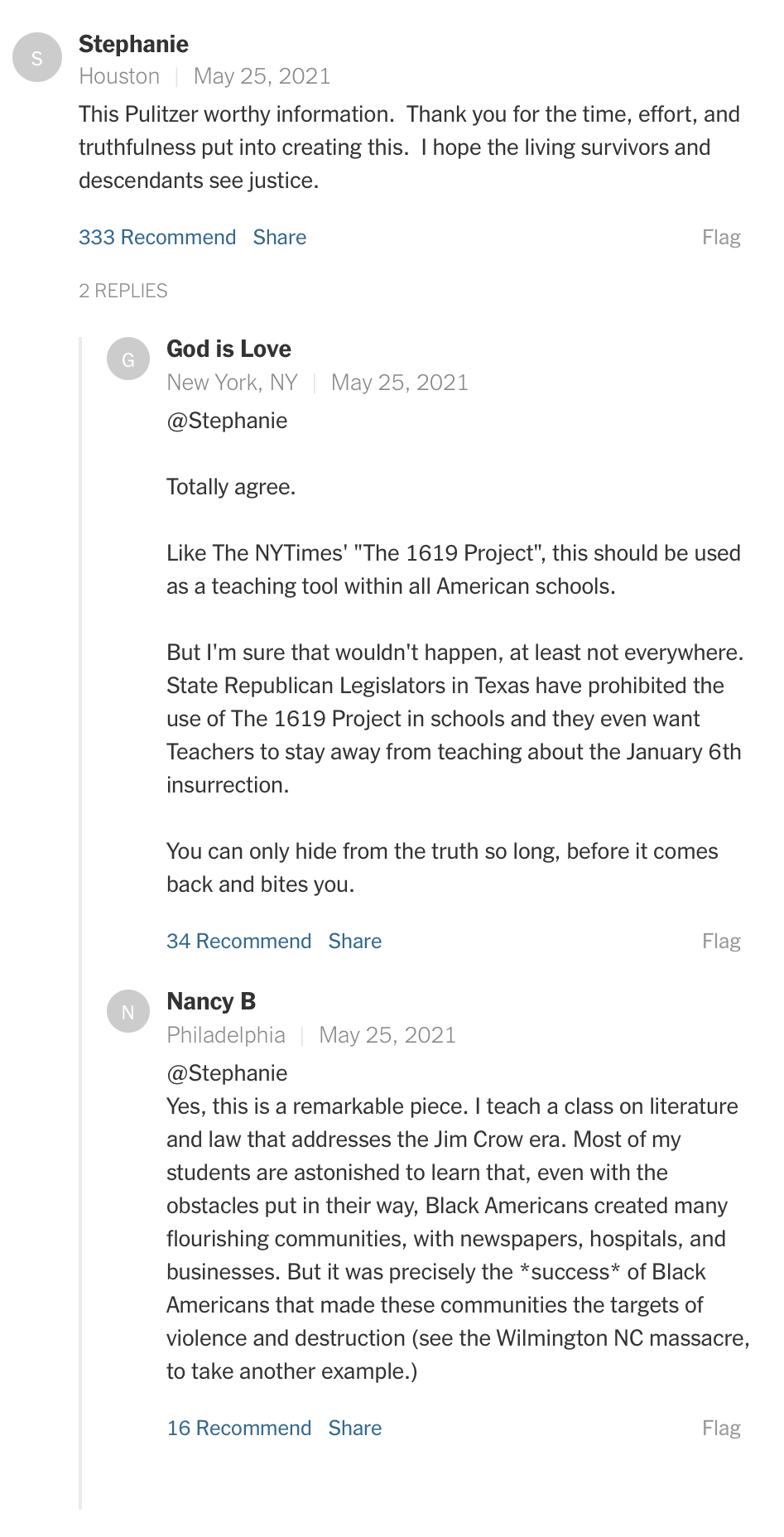Click @Stephanie mention in Nancy B's reply
This screenshot has height=1537, width=784.
click(227, 1073)
